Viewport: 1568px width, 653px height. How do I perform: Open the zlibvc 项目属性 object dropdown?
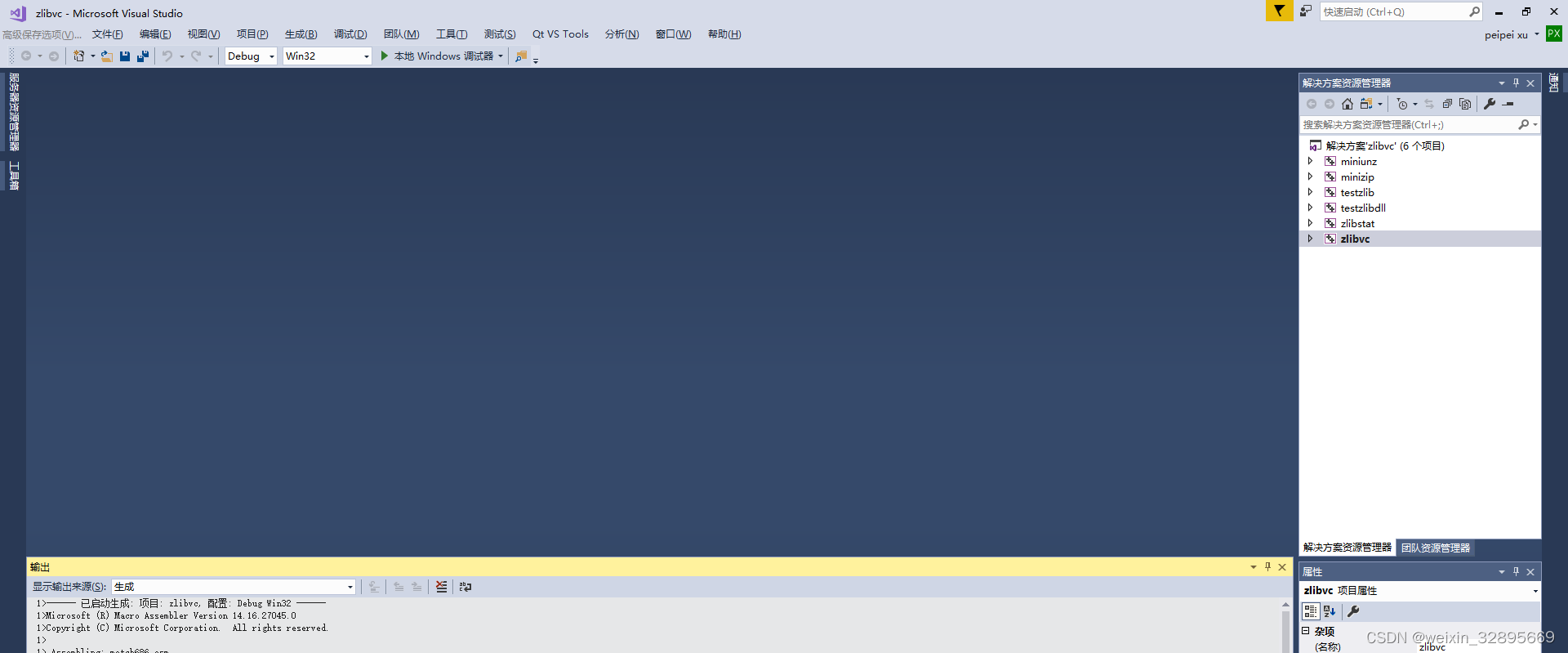tap(1535, 591)
